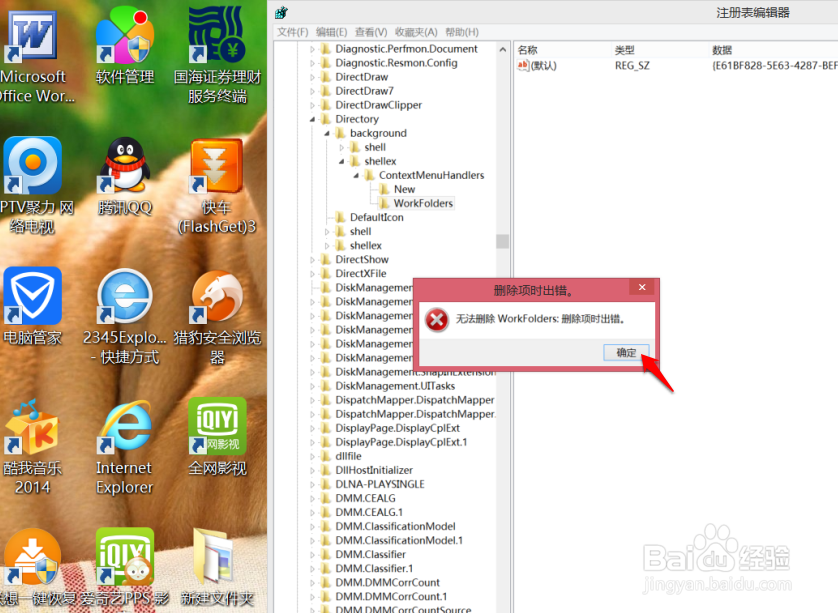Click the DirectDraw7 folder icon

(x=325, y=91)
